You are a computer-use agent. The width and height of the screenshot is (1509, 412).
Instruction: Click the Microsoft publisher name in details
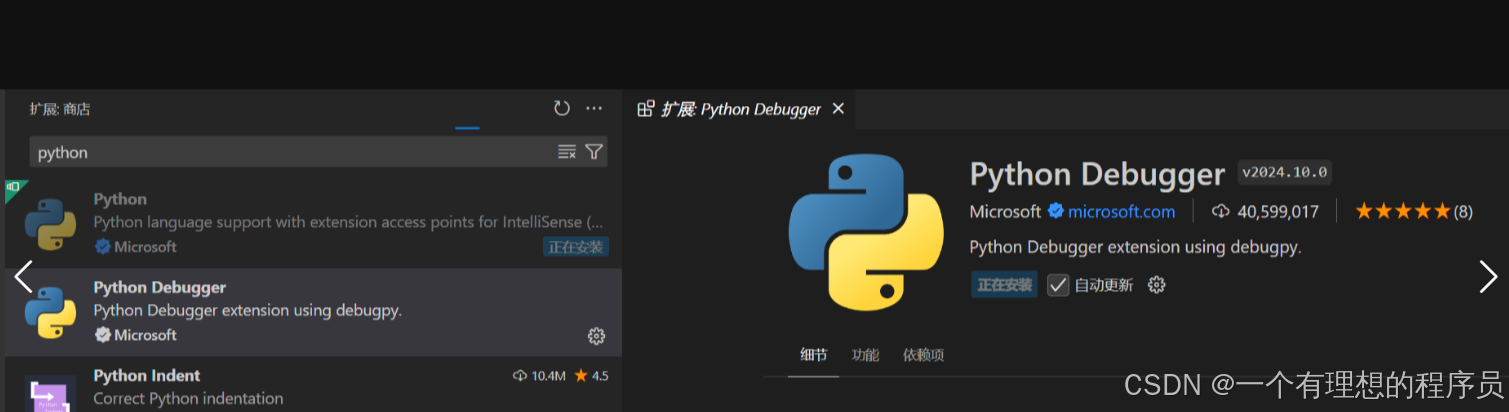[x=1005, y=211]
